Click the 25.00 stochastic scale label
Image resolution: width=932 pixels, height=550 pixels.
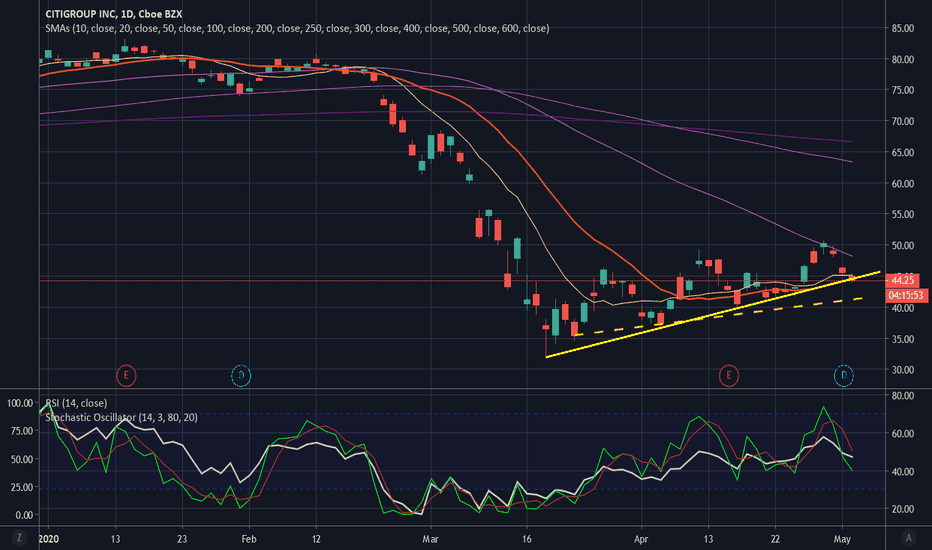pos(22,487)
